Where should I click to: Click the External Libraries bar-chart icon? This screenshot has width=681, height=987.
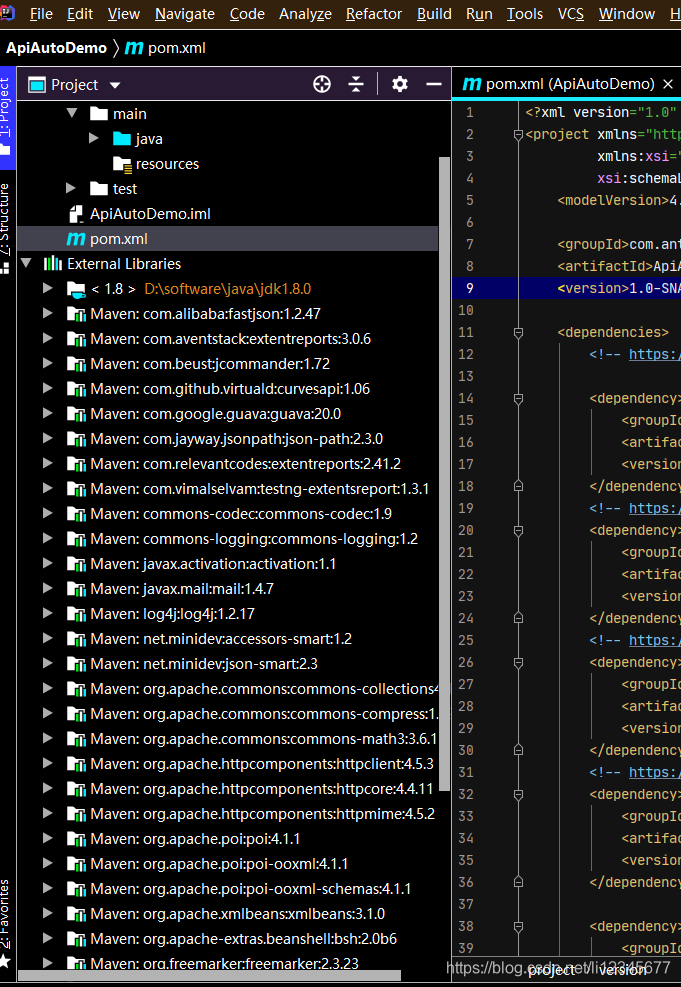[x=53, y=263]
